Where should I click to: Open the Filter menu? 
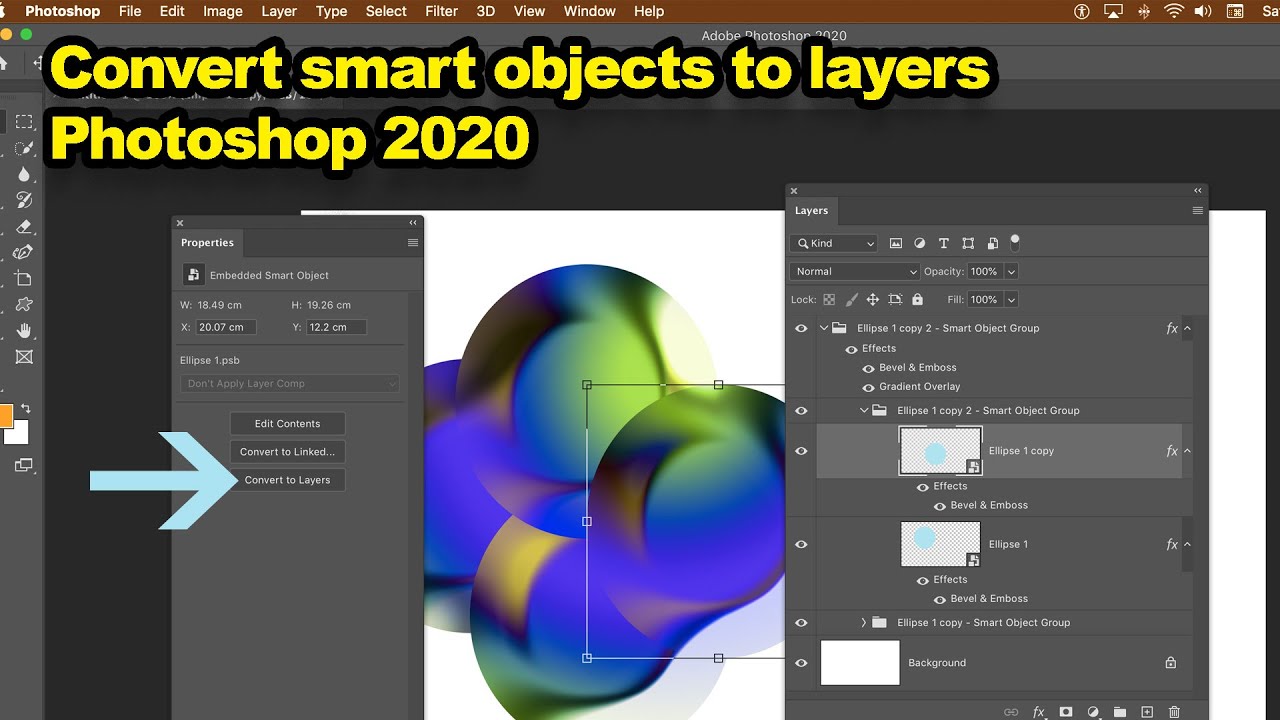click(x=441, y=11)
